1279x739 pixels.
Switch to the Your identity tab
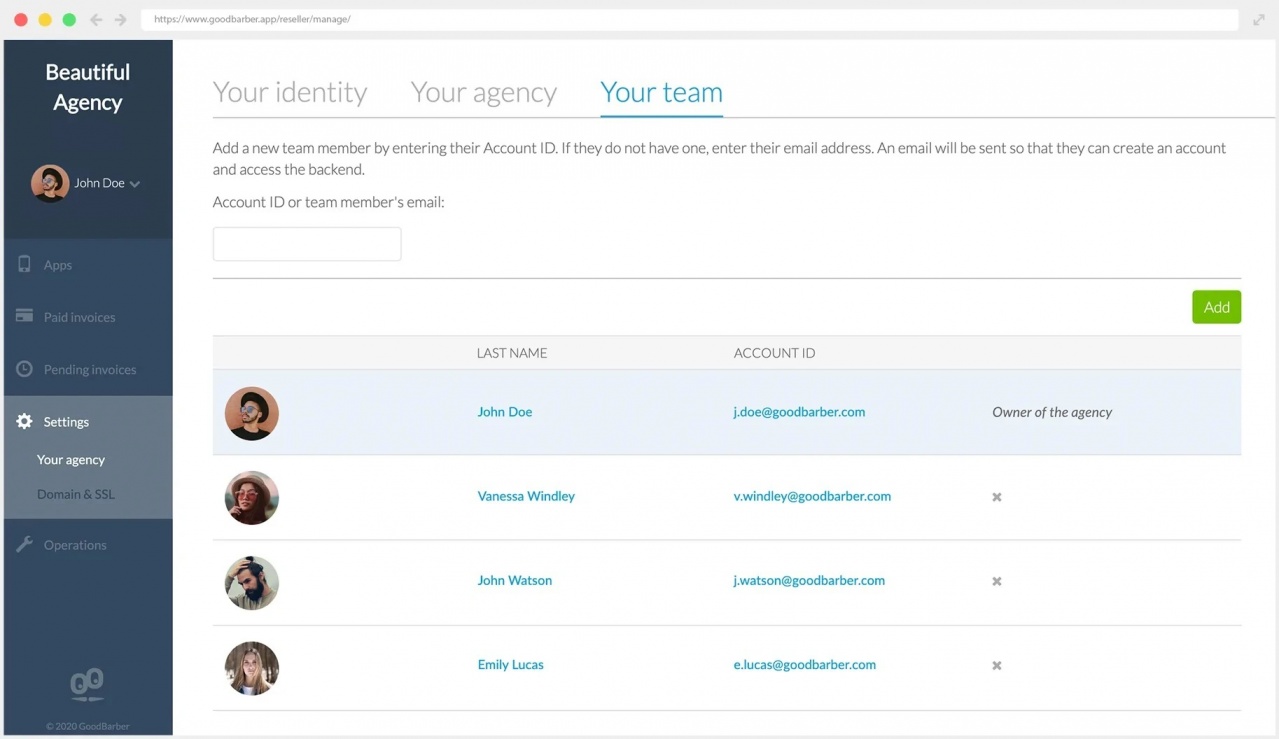click(290, 92)
